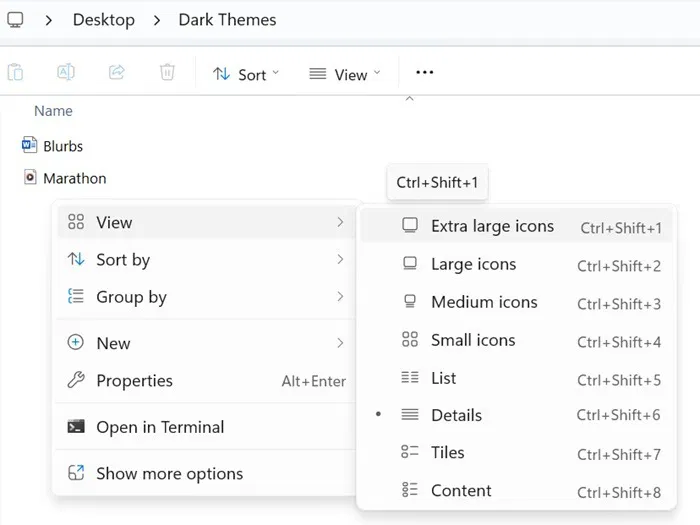The image size is (700, 525).
Task: Open the Sort dropdown in toolbar
Action: coord(246,74)
